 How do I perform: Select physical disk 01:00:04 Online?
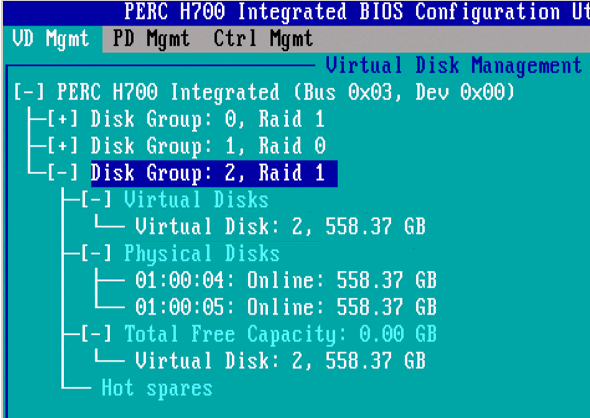(x=286, y=280)
